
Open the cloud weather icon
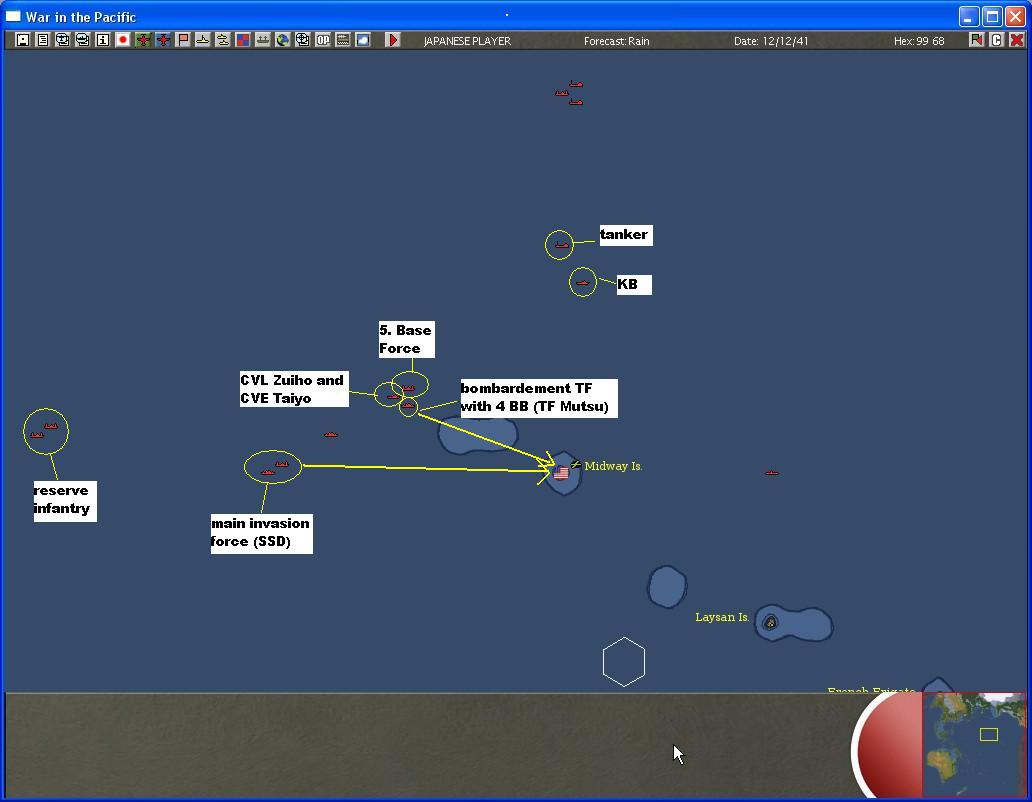click(363, 40)
